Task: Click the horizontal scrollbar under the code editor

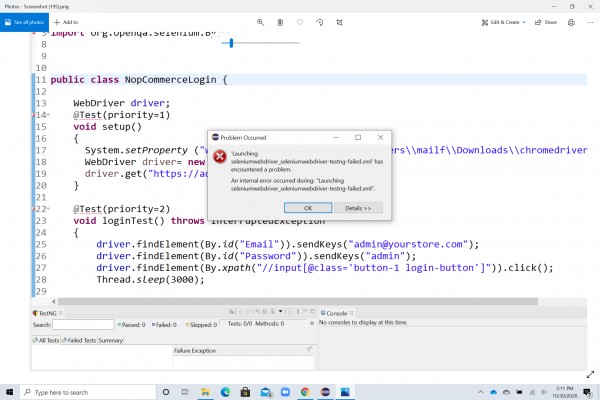Action: [298, 301]
